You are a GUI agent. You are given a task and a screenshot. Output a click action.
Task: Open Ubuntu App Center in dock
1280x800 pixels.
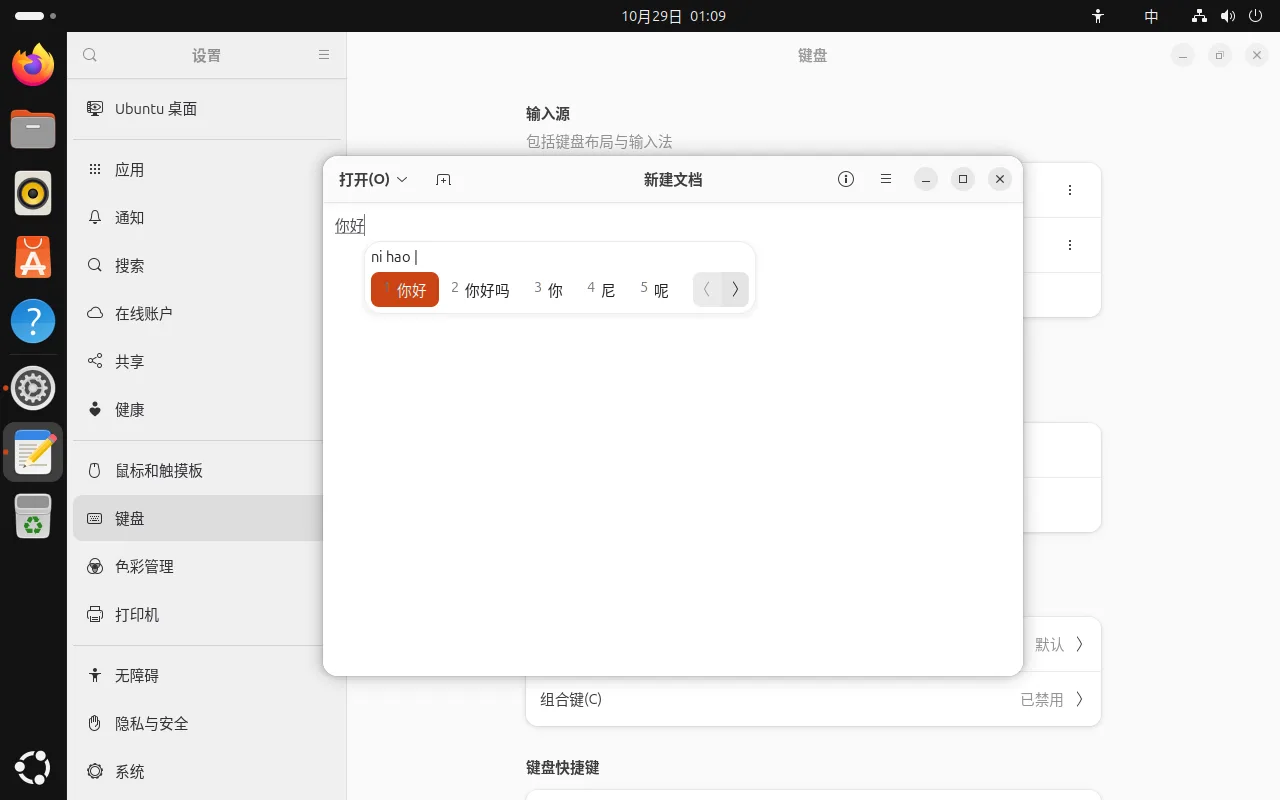[33, 258]
